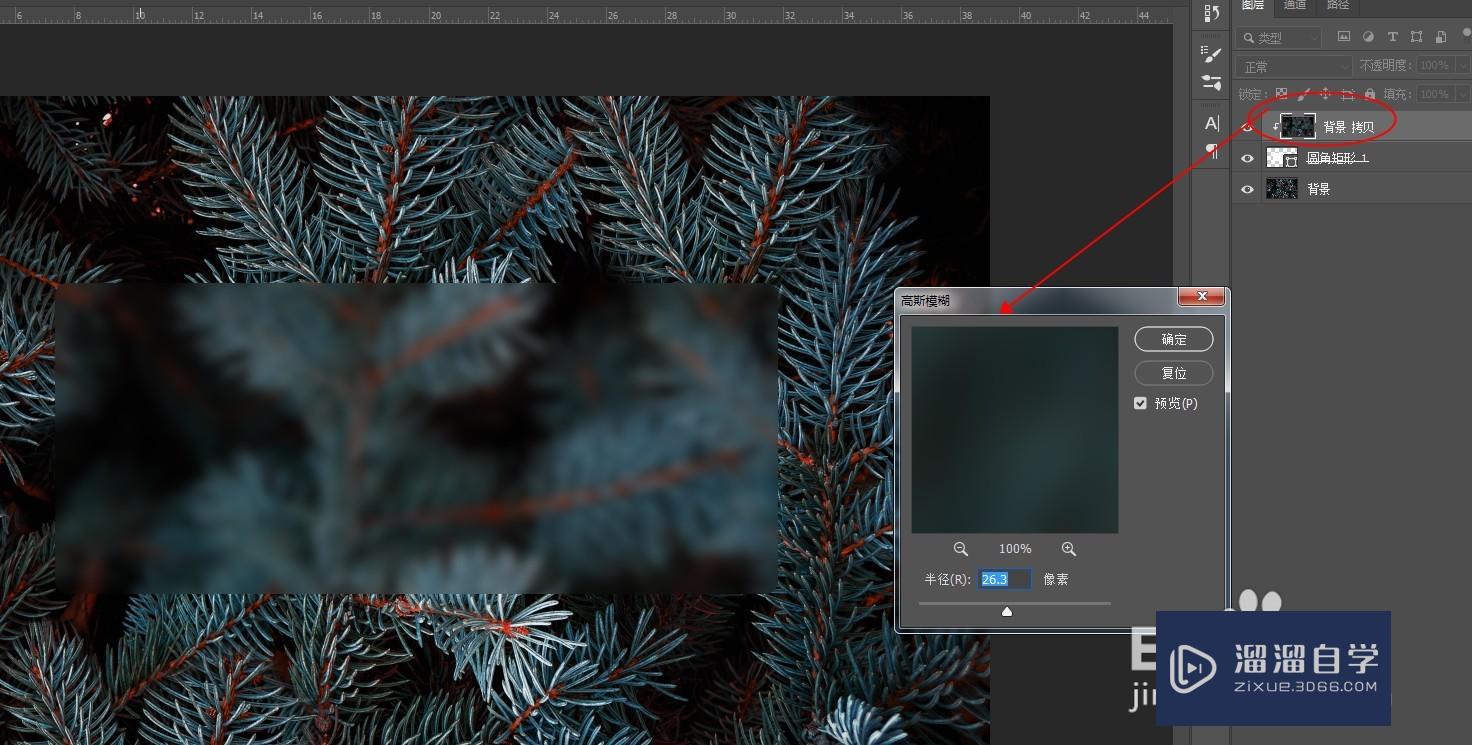Switch to the 图层 tab
Screen dimensions: 1472x745
(x=1253, y=5)
